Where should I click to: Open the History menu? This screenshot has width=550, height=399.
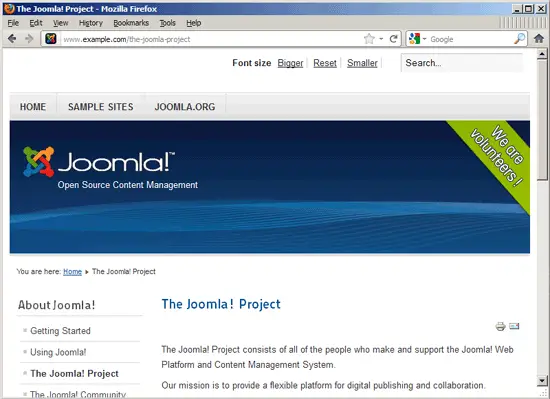[x=91, y=23]
